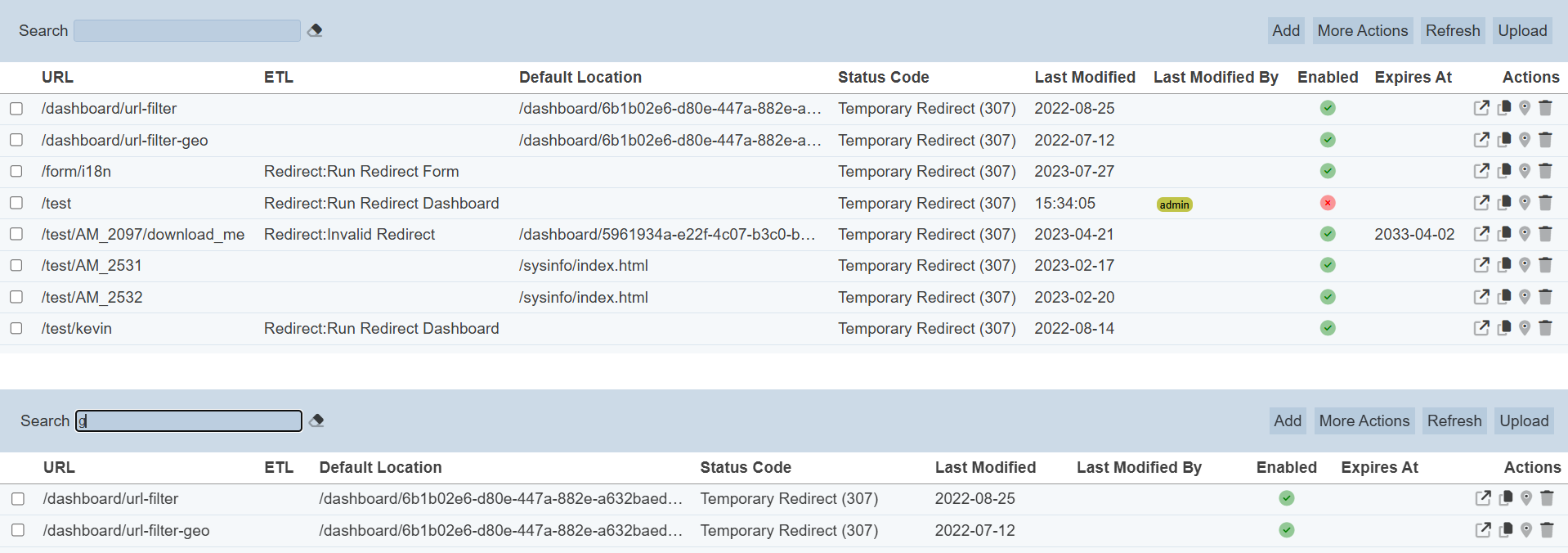Sort the bottom table by Last Modified
The image size is (1568, 553).
(985, 467)
